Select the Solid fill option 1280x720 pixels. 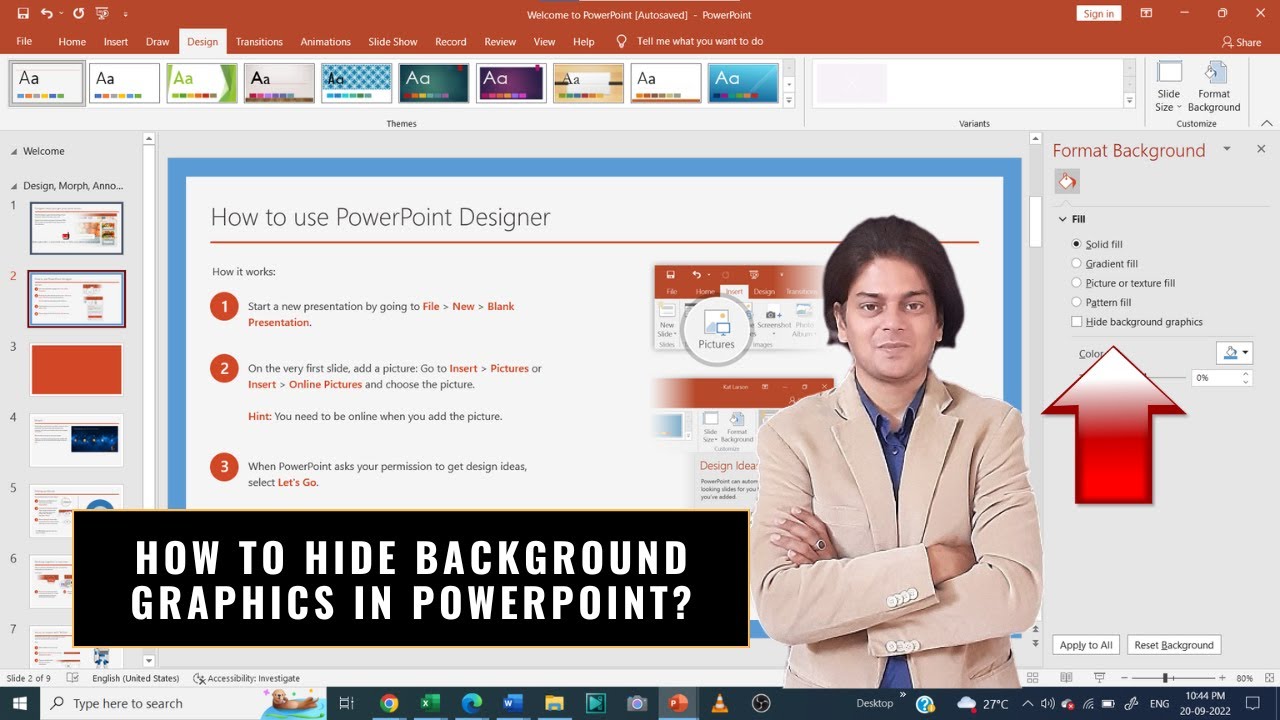pyautogui.click(x=1097, y=244)
